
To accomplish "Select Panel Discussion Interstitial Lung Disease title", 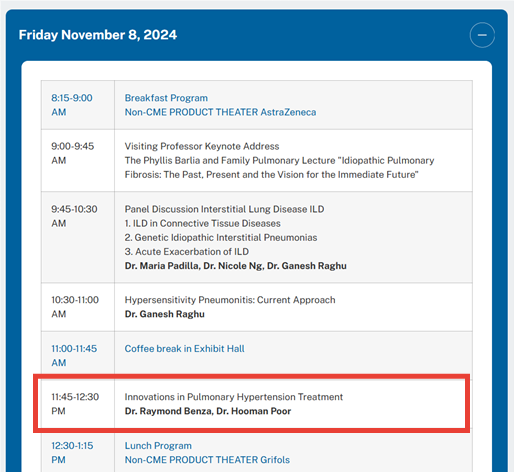I will coord(224,209).
